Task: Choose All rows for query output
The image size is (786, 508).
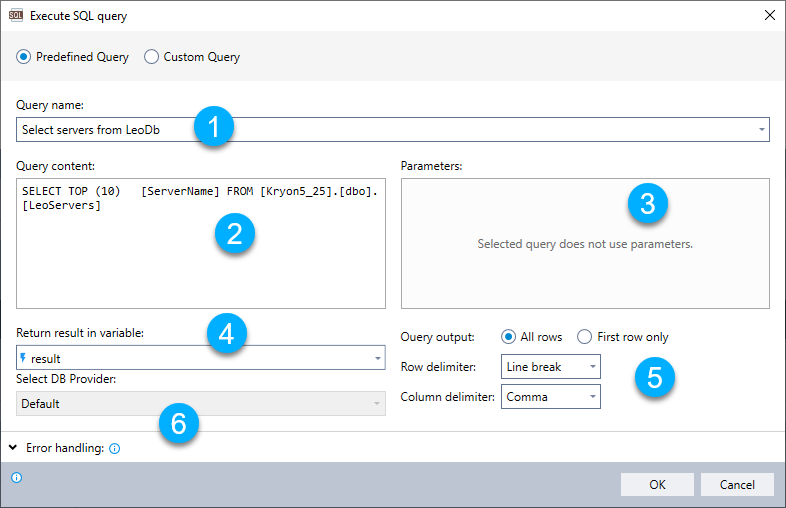Action: click(x=509, y=337)
